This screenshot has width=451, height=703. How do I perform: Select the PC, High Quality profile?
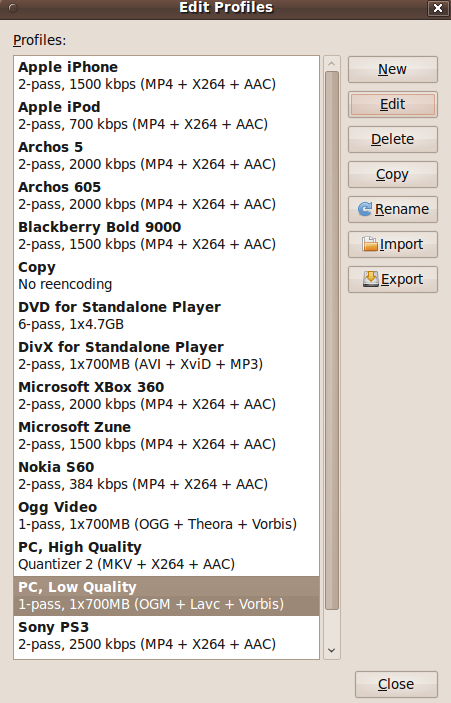(166, 555)
